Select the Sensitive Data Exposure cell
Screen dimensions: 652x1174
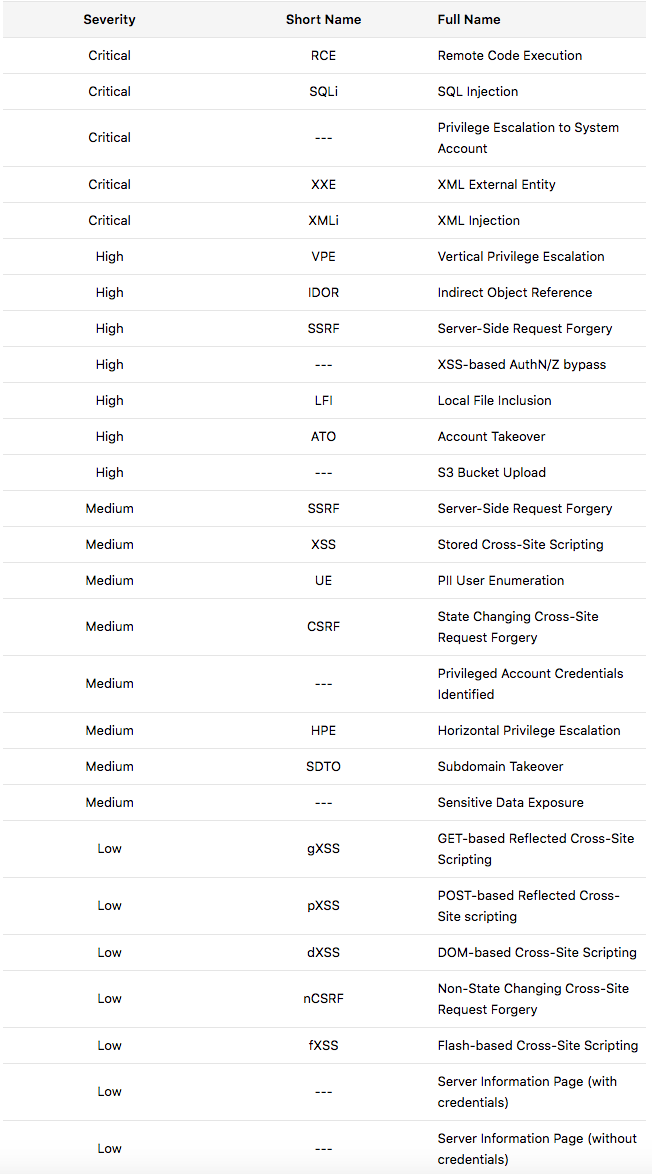(x=510, y=802)
